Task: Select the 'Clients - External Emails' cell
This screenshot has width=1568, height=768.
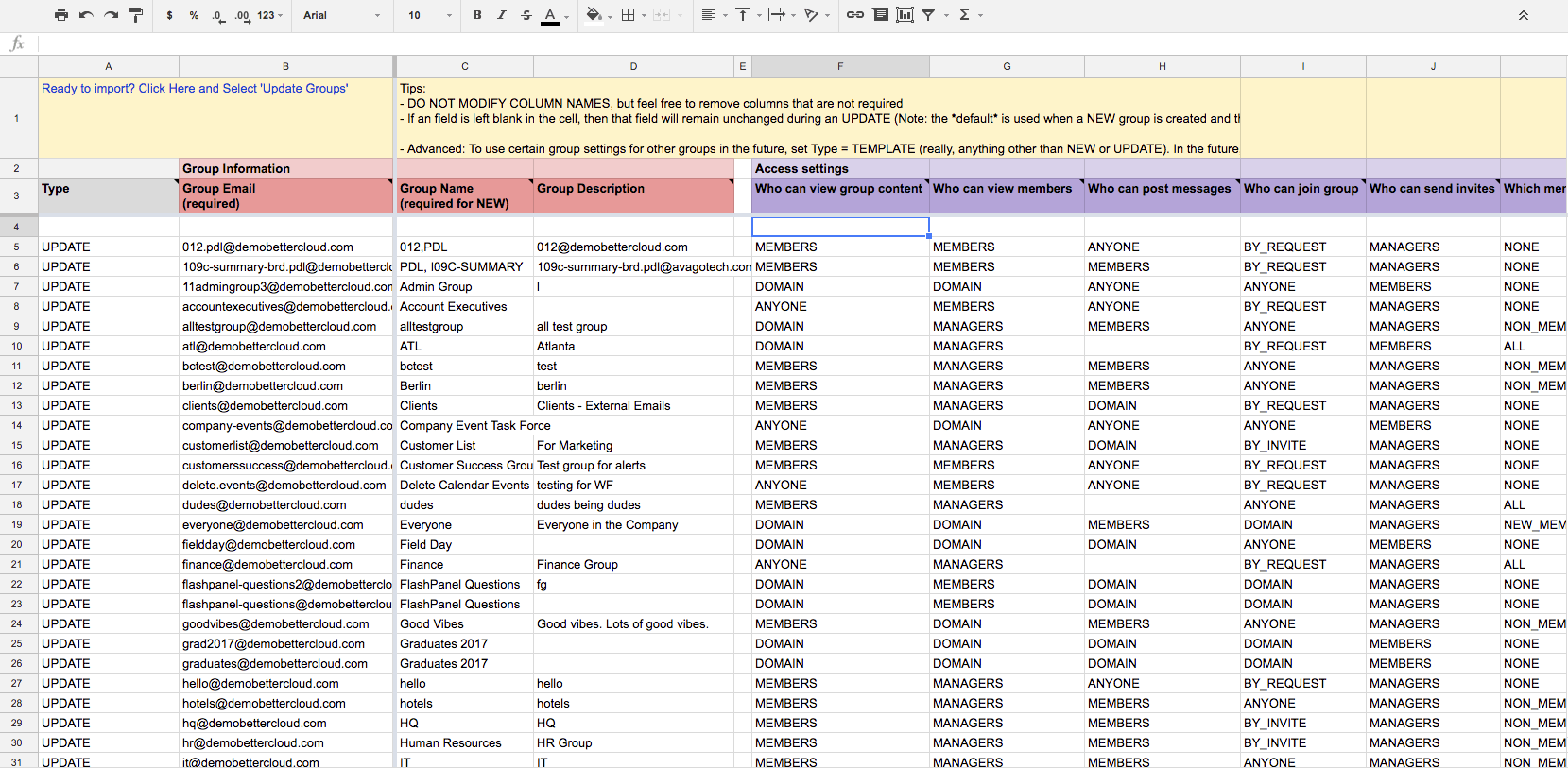Action: (633, 406)
